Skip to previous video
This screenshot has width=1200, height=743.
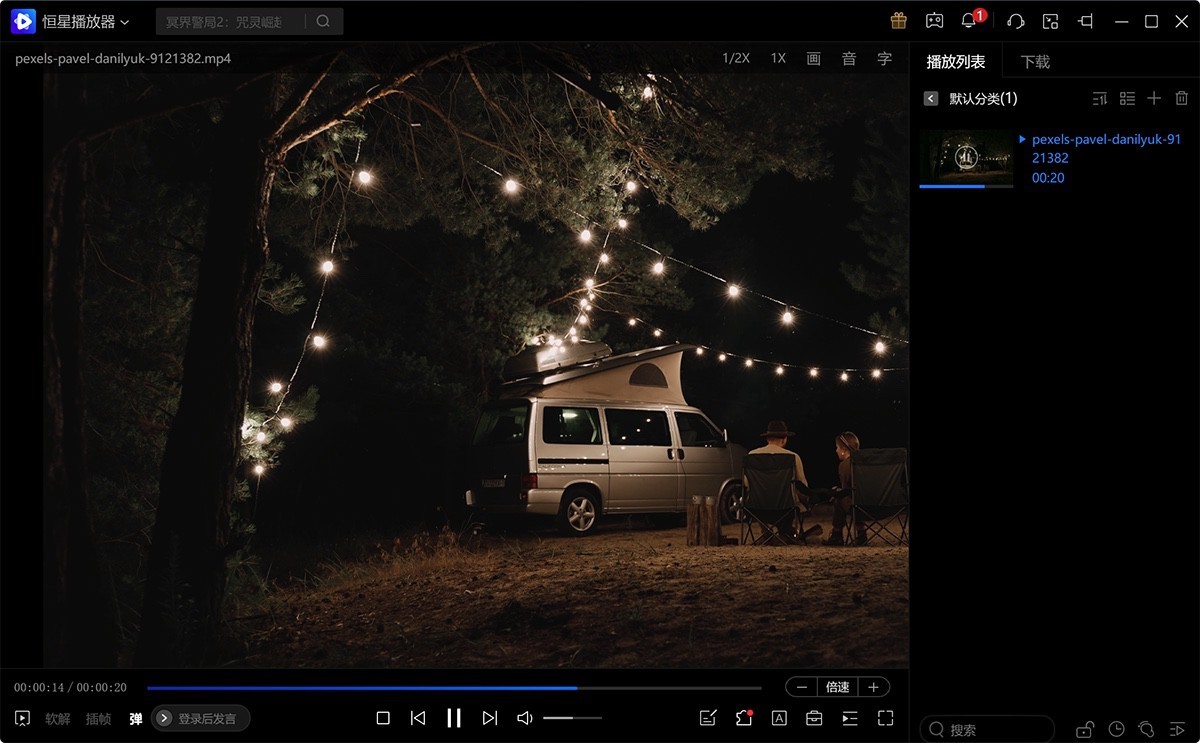pos(418,718)
